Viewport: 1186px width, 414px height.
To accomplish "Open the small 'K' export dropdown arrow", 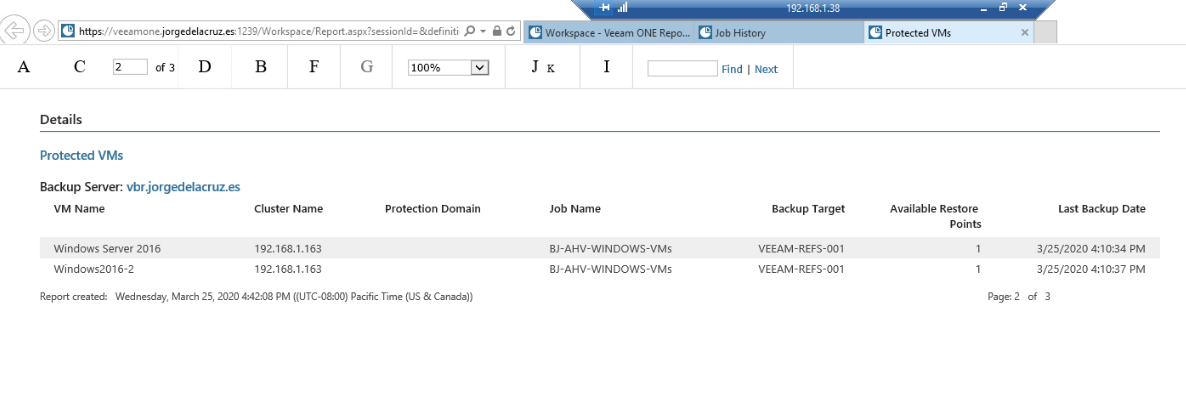I will pos(551,69).
